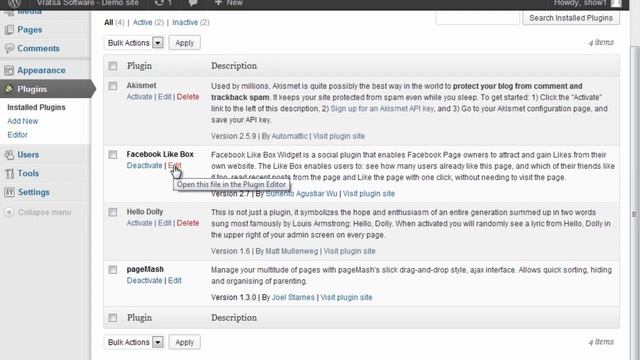
Task: Open the Comments menu item
Action: tap(38, 48)
